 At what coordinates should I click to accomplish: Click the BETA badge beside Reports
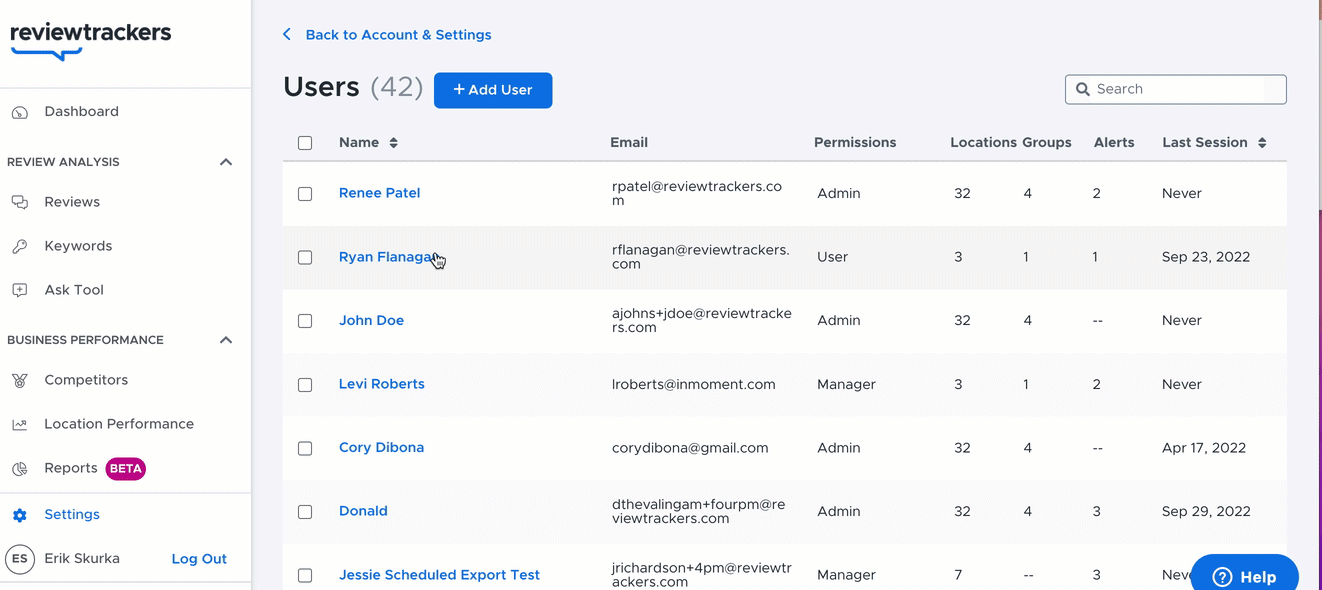click(x=126, y=468)
